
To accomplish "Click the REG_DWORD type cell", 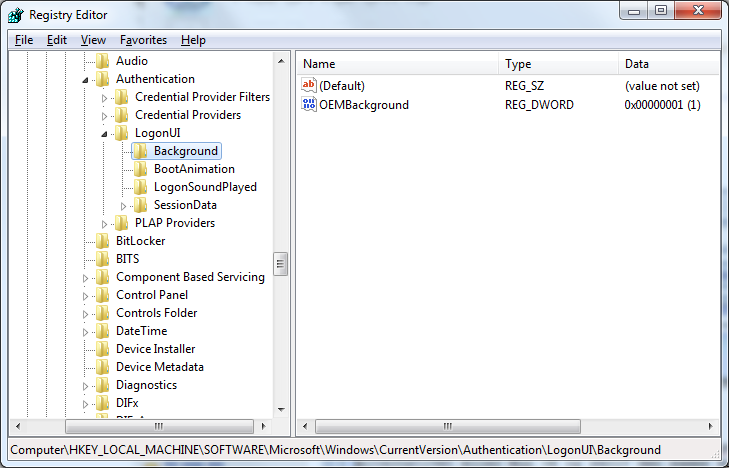I will pyautogui.click(x=539, y=105).
